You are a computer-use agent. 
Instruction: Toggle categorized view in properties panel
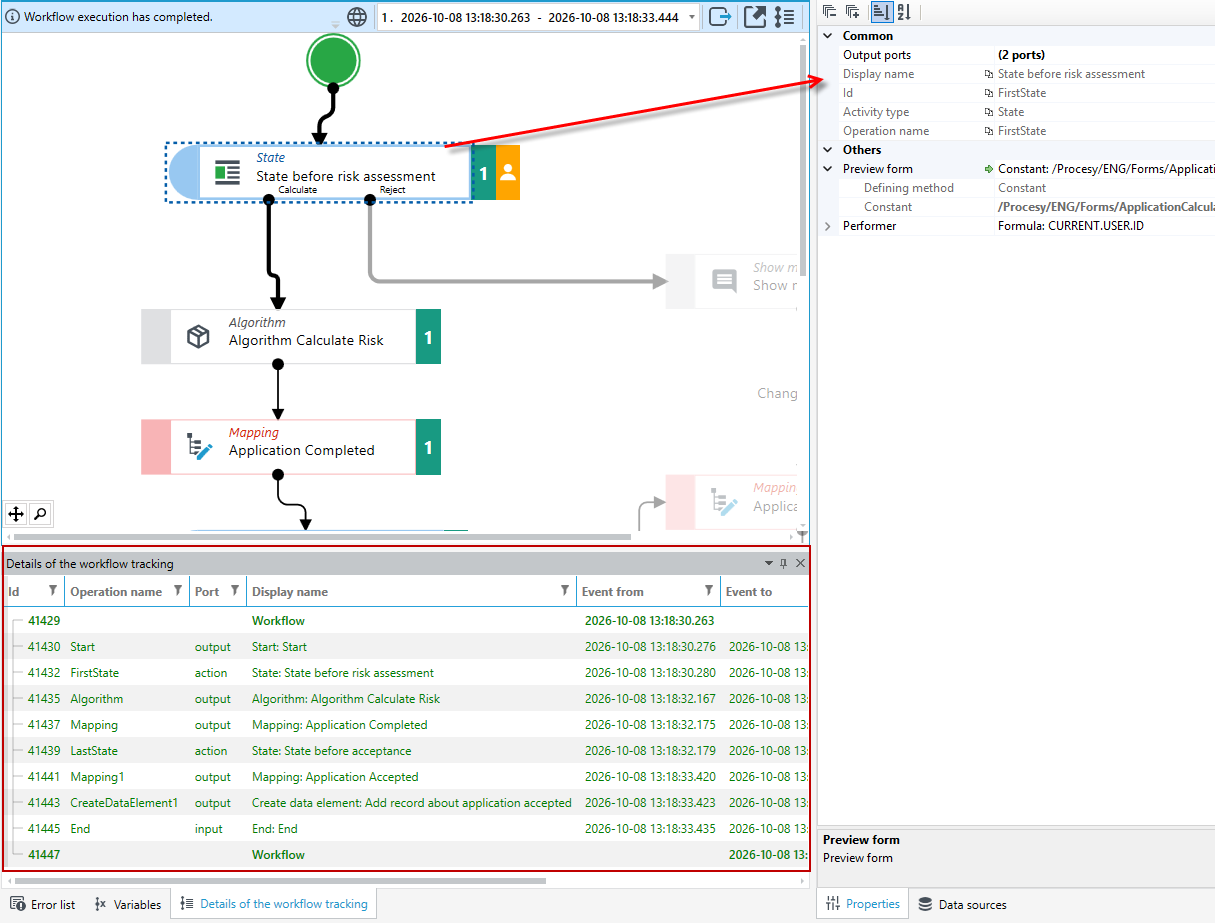[x=881, y=12]
